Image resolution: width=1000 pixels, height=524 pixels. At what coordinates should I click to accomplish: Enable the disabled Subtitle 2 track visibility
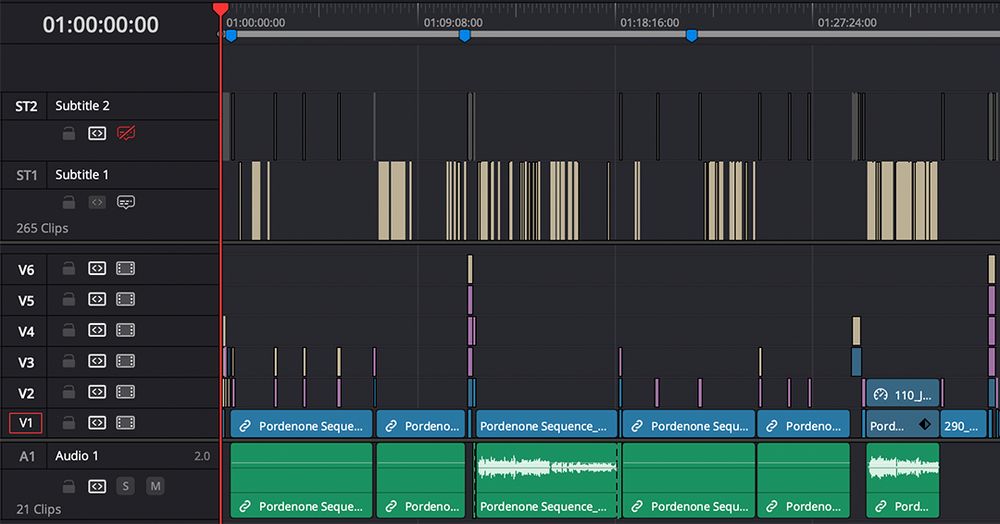pos(126,133)
